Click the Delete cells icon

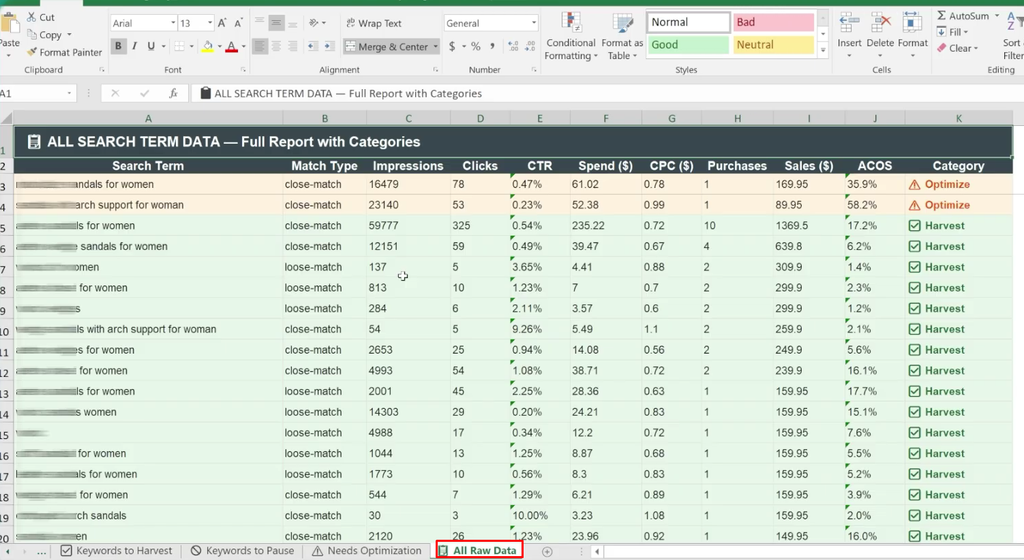tap(880, 36)
